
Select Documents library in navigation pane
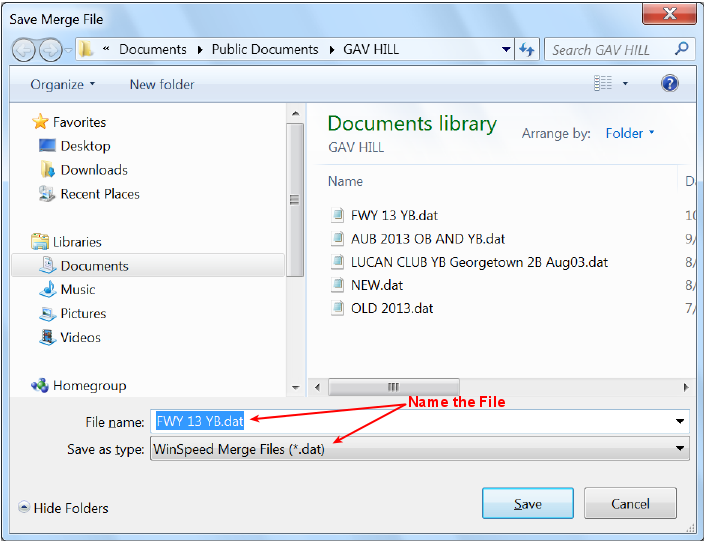pyautogui.click(x=148, y=266)
